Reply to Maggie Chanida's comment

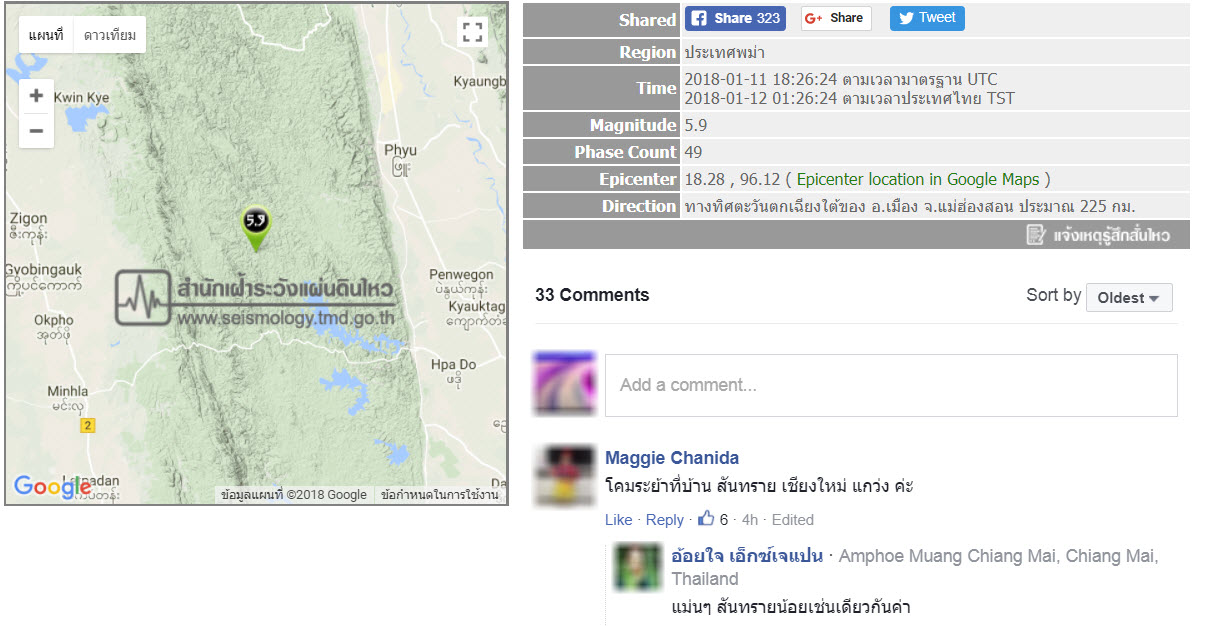[x=665, y=520]
